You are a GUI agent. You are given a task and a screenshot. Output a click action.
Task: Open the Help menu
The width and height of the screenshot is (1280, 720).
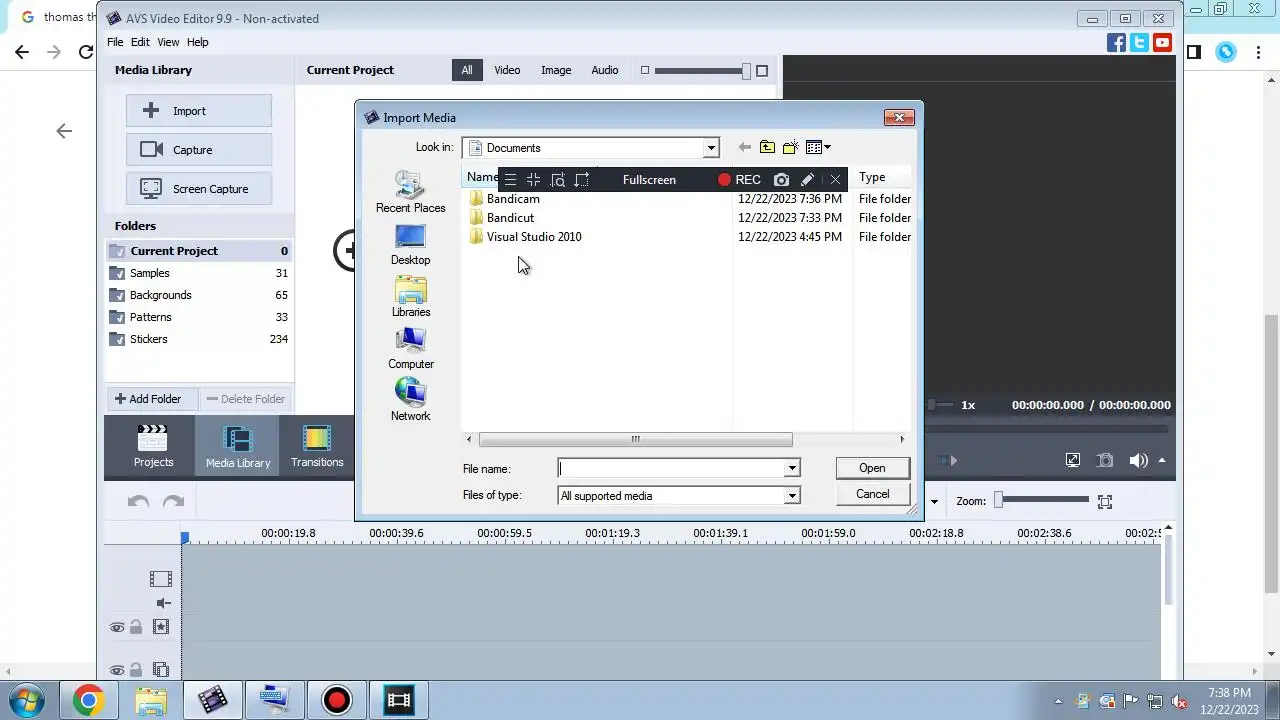[198, 42]
